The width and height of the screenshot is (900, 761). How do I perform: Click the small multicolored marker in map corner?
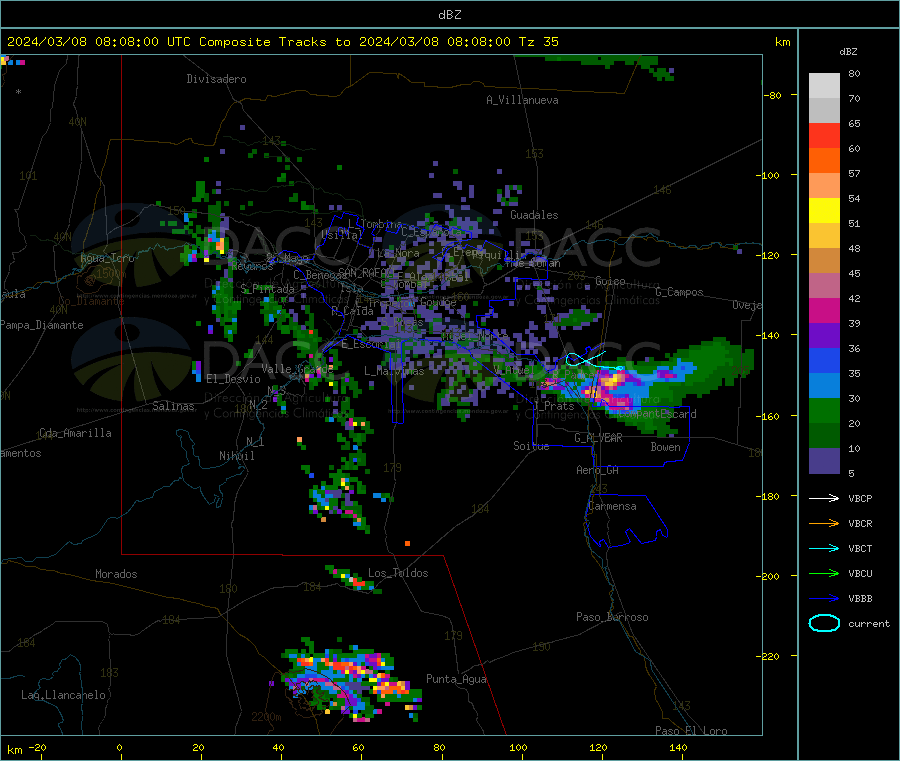[x=12, y=61]
